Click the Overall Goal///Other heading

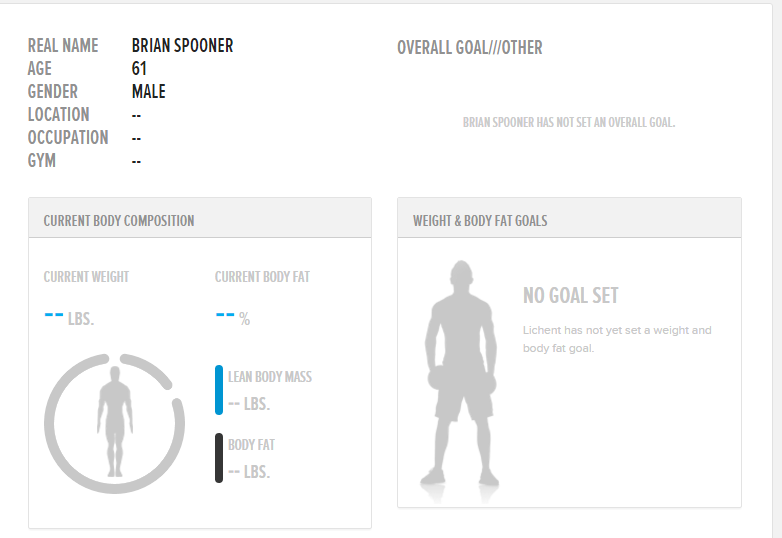tap(469, 48)
